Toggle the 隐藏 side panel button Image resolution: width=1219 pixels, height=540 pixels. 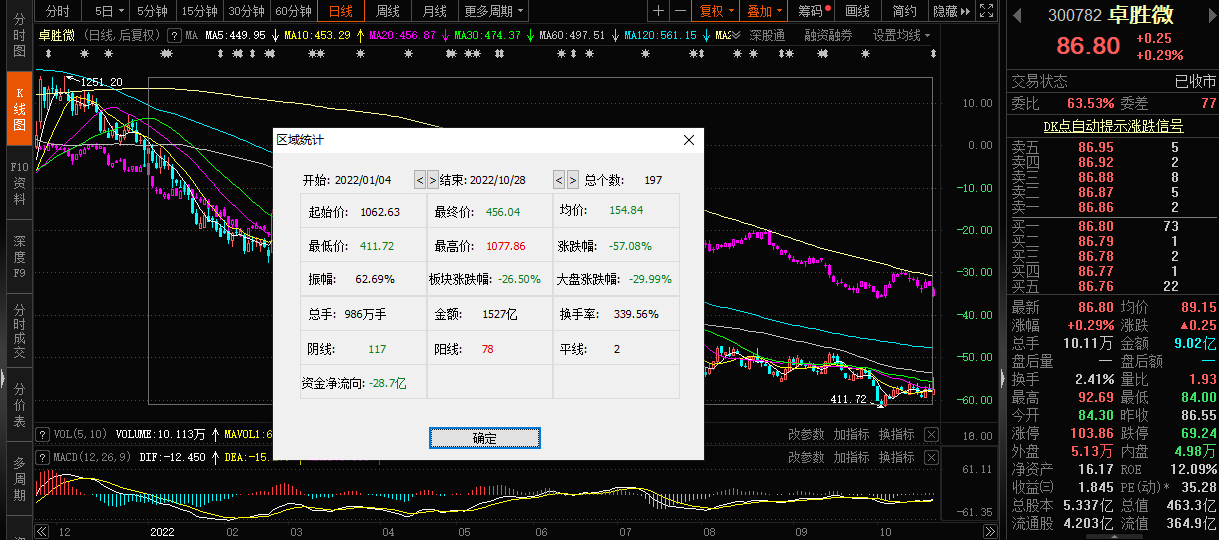pos(951,11)
